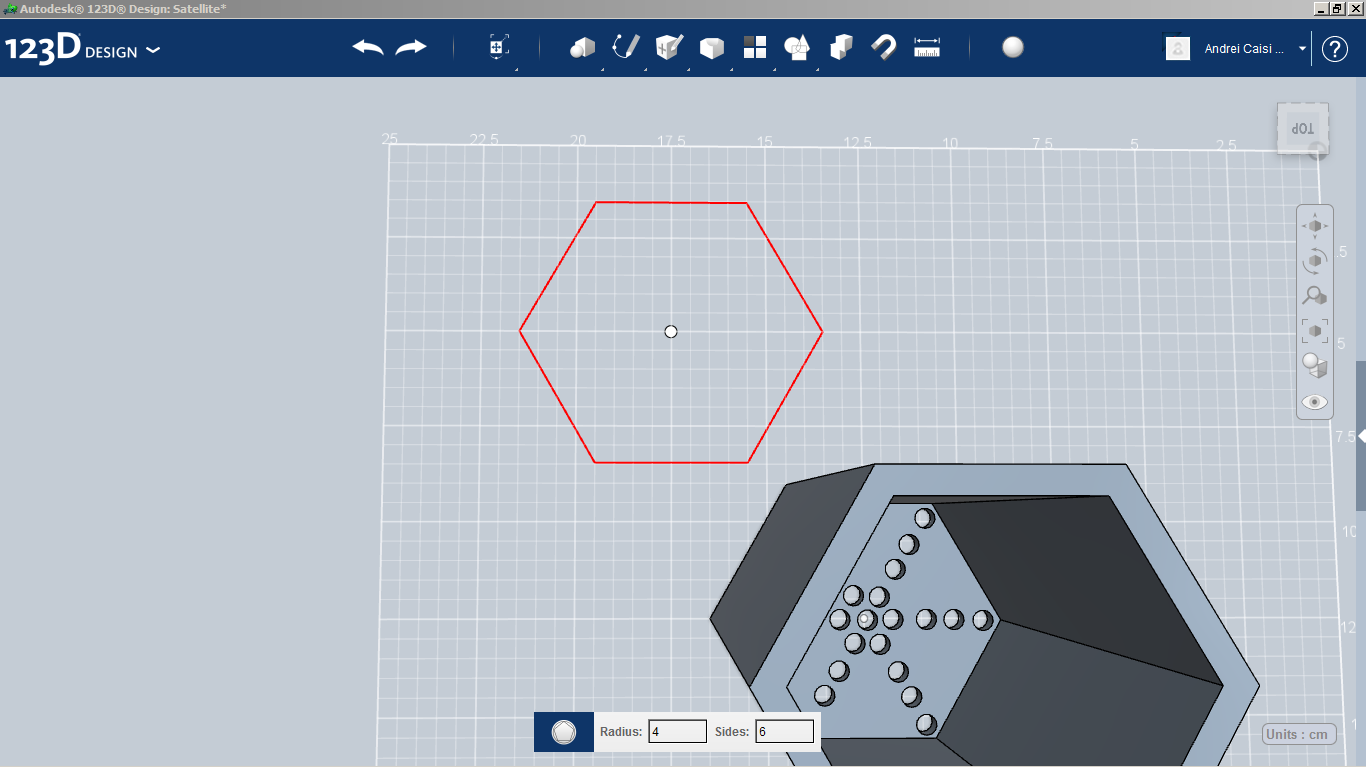Open the Sketch tools menu
The width and height of the screenshot is (1366, 768).
point(625,47)
